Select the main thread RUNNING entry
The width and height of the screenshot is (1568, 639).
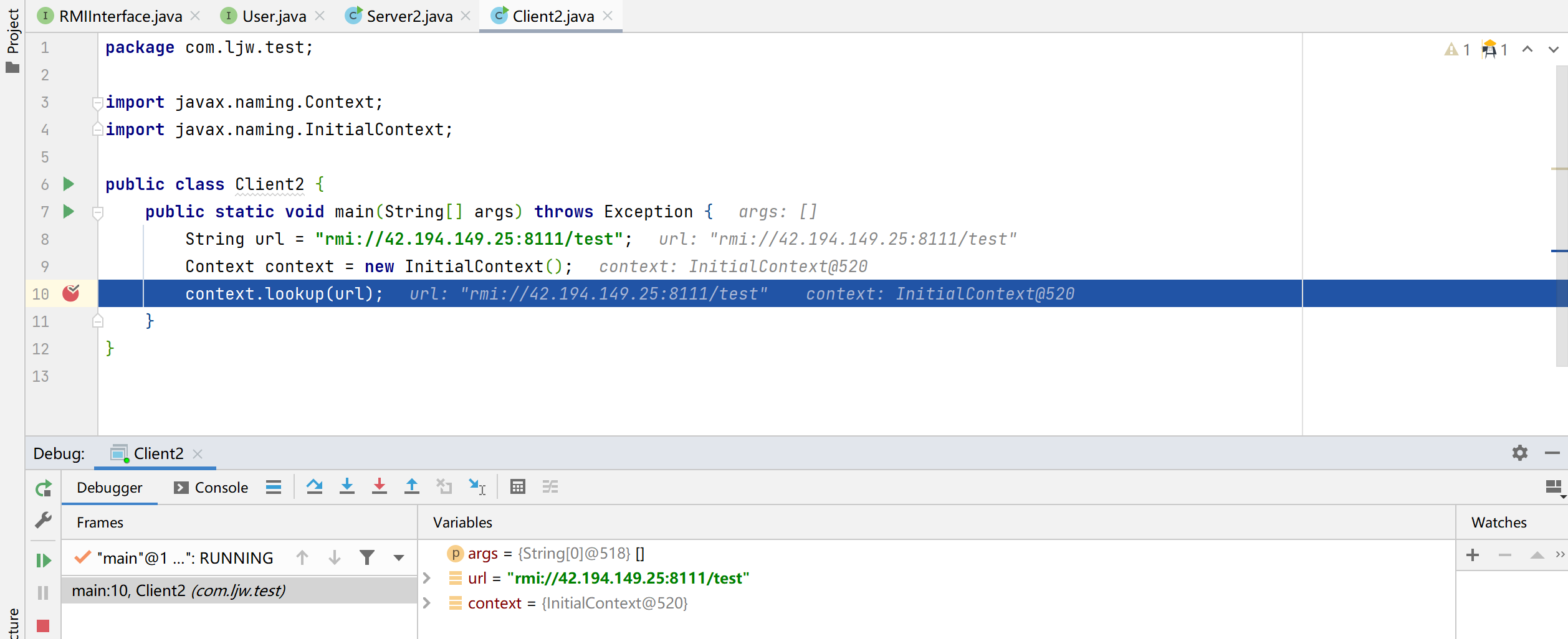click(174, 557)
